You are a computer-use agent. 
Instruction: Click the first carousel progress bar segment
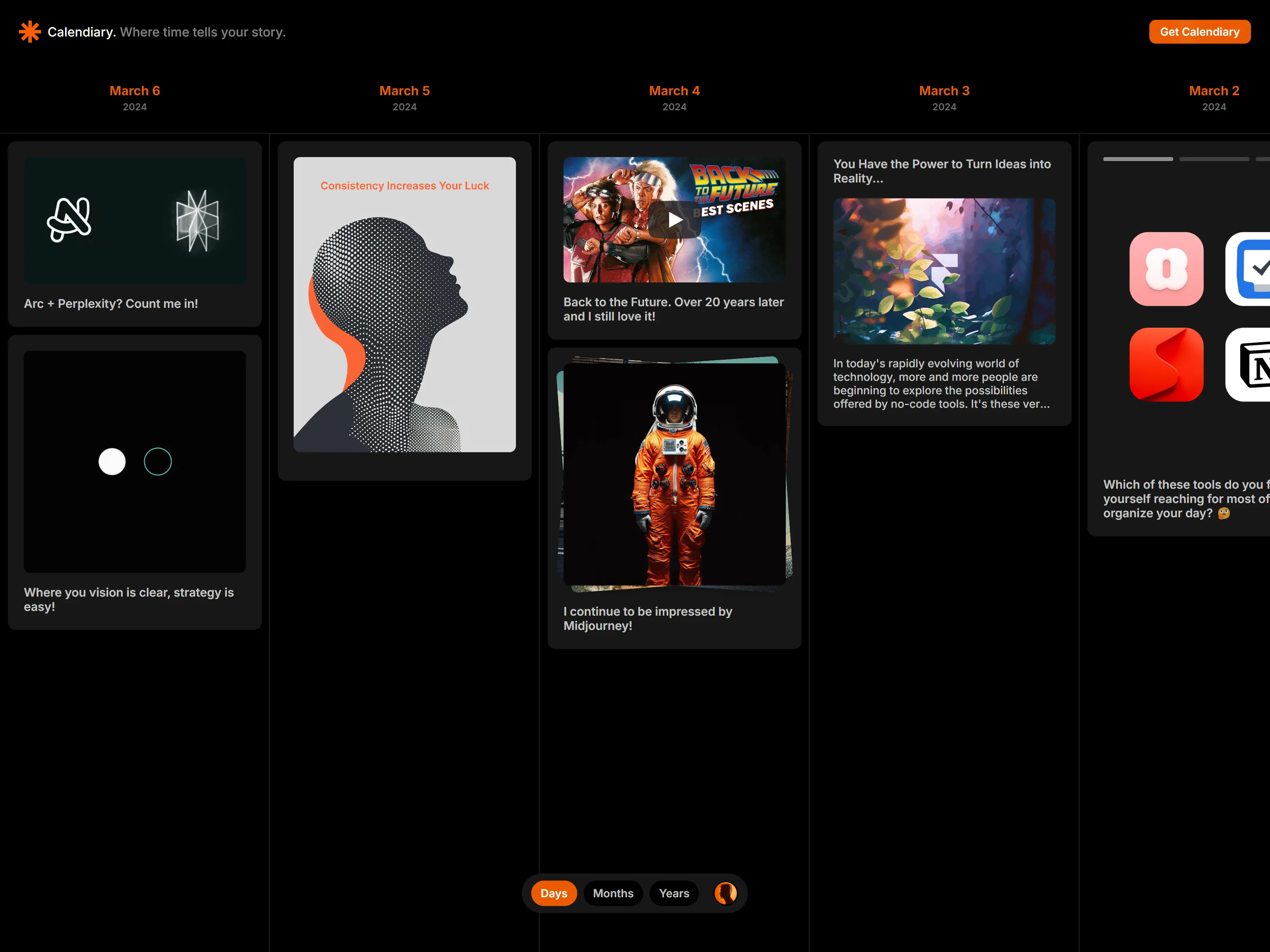click(1137, 159)
